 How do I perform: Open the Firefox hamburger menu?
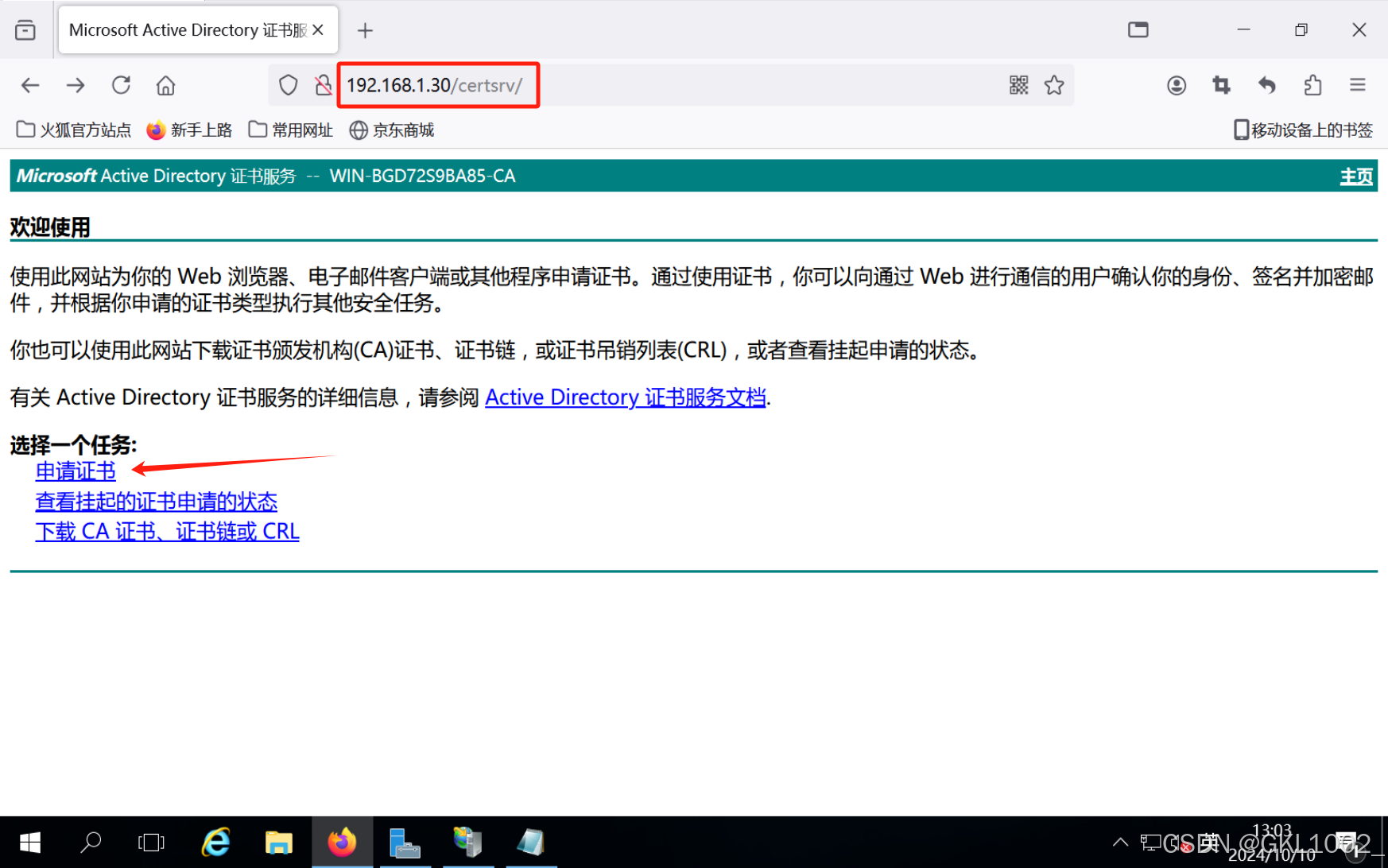(1358, 85)
